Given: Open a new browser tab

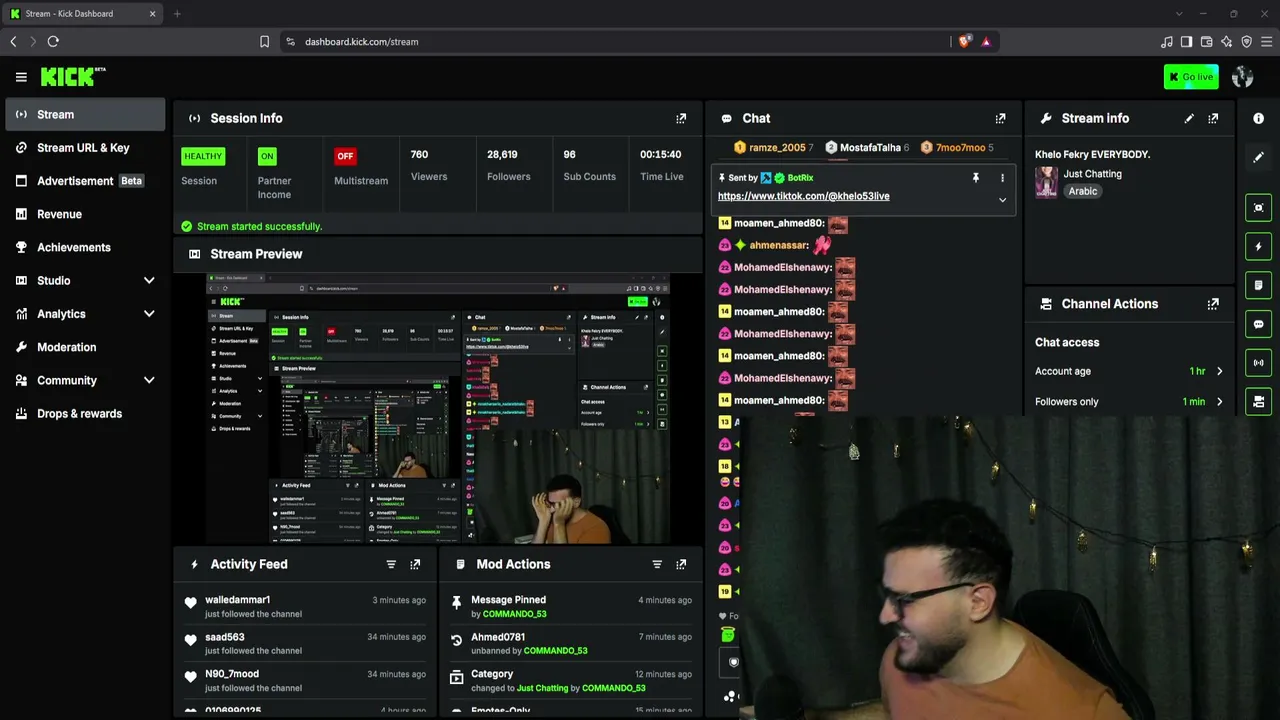Looking at the screenshot, I should pyautogui.click(x=177, y=14).
